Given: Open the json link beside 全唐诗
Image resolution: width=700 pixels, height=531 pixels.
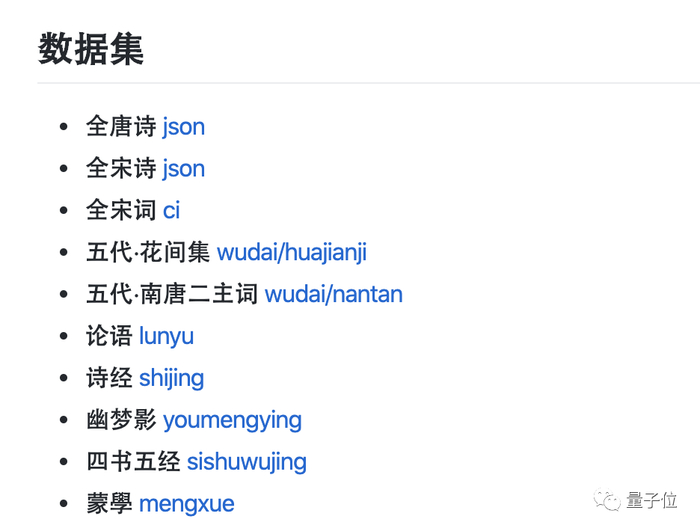Looking at the screenshot, I should click(183, 127).
